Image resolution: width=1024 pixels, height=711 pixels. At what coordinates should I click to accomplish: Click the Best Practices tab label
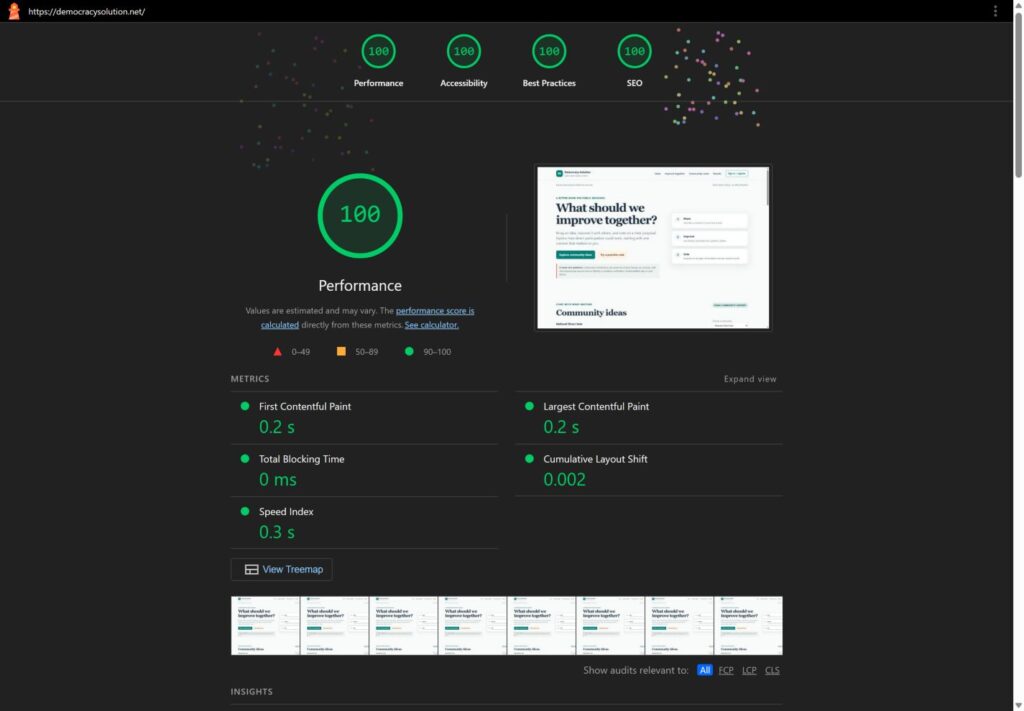click(549, 83)
